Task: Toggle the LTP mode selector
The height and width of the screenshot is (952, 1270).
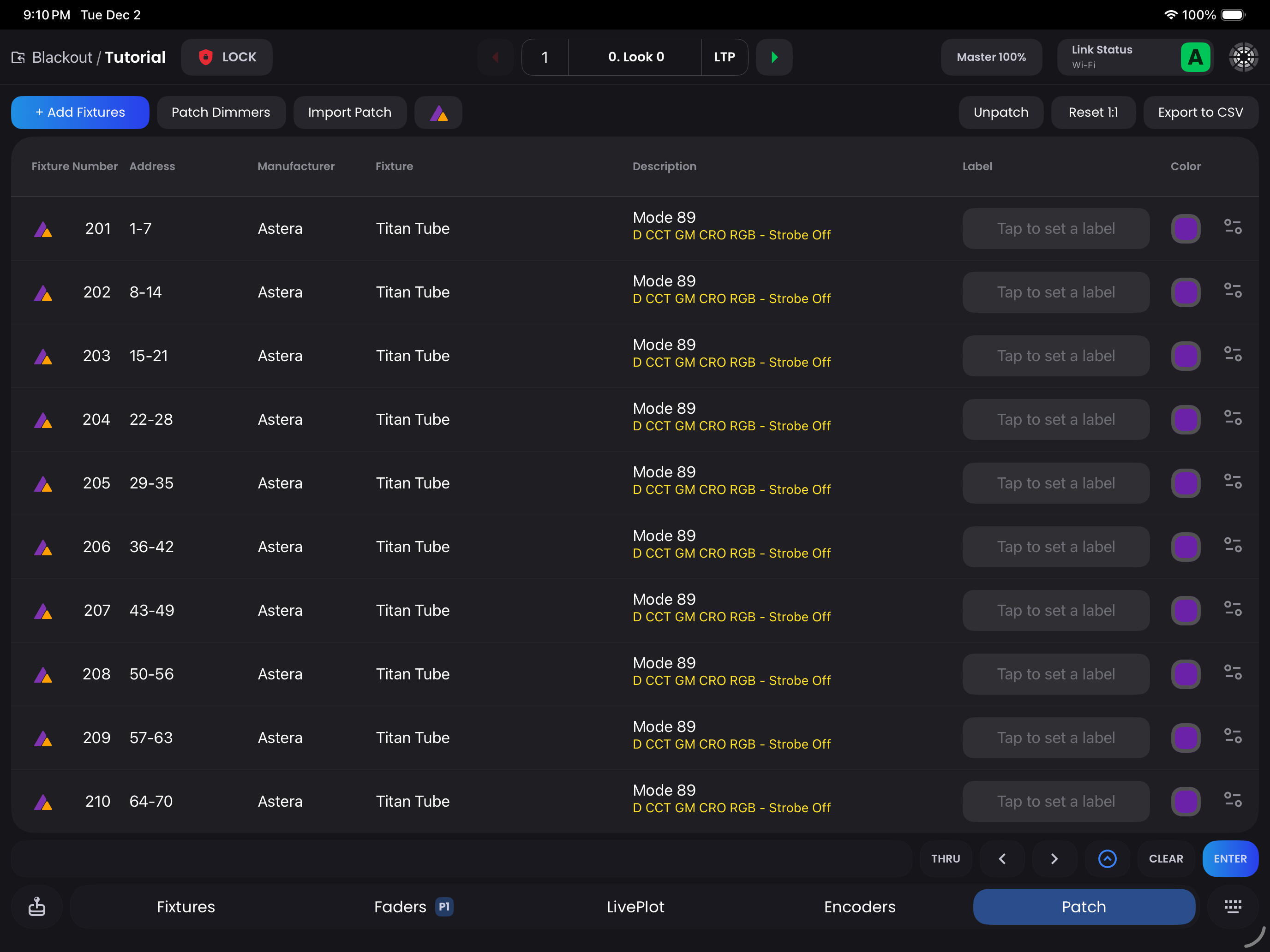Action: [x=724, y=57]
